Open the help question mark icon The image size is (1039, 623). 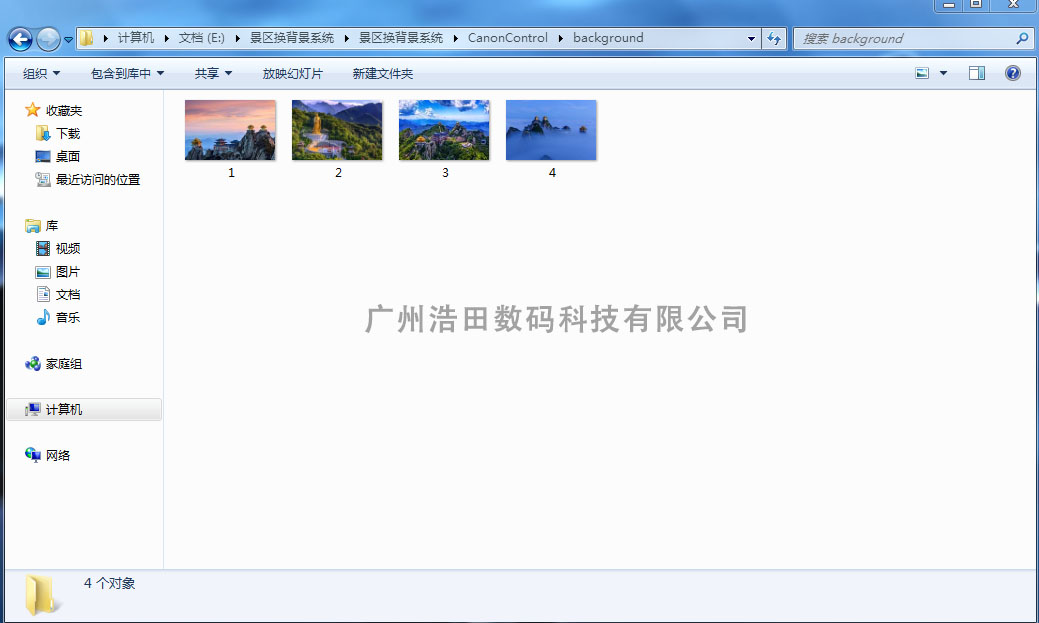1012,73
